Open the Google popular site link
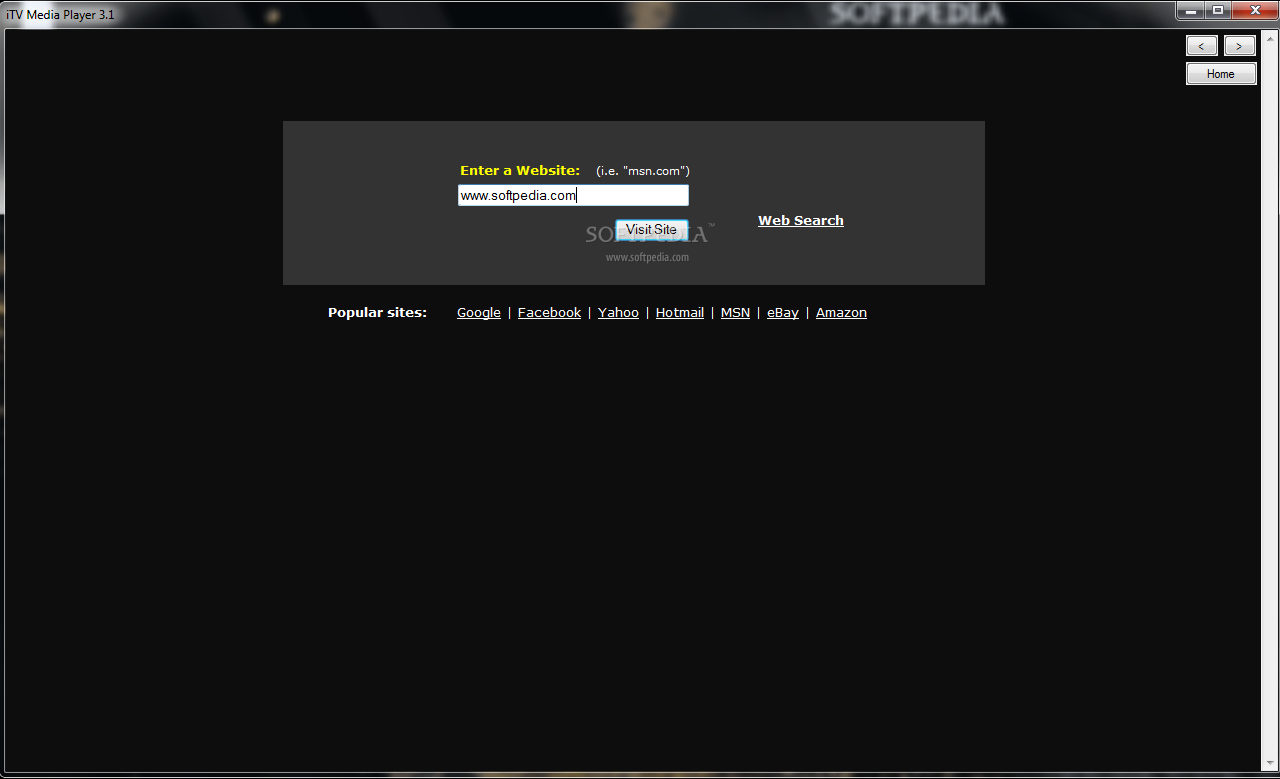Viewport: 1280px width, 779px height. pyautogui.click(x=479, y=313)
